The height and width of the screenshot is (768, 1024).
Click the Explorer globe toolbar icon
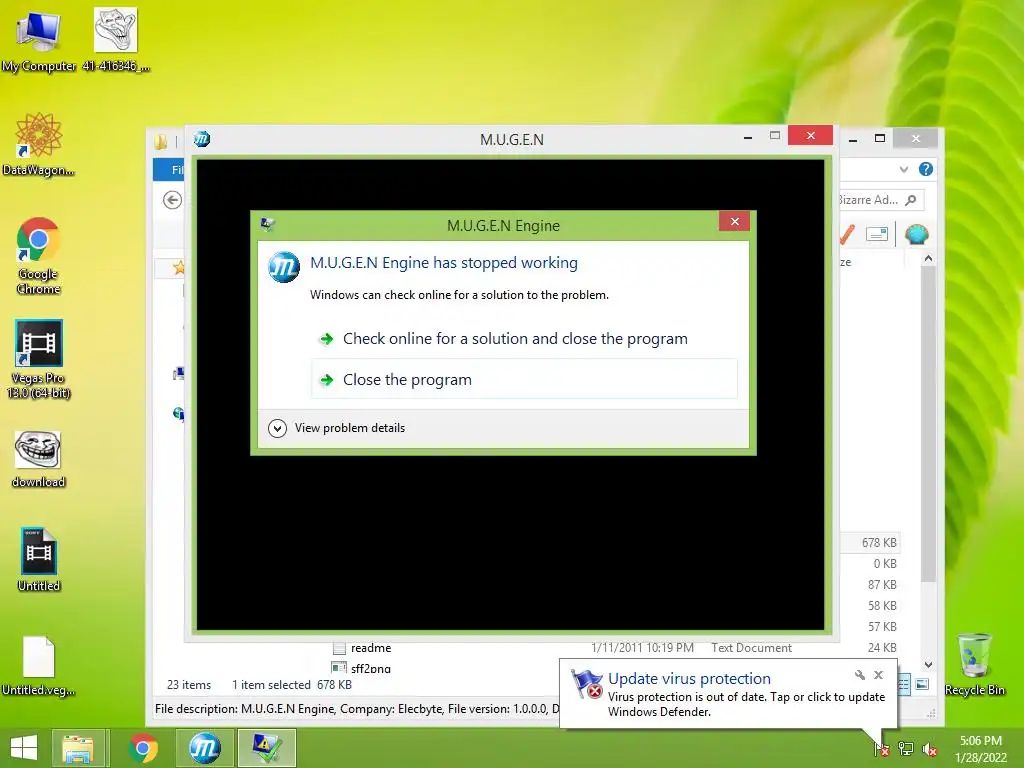(x=916, y=234)
